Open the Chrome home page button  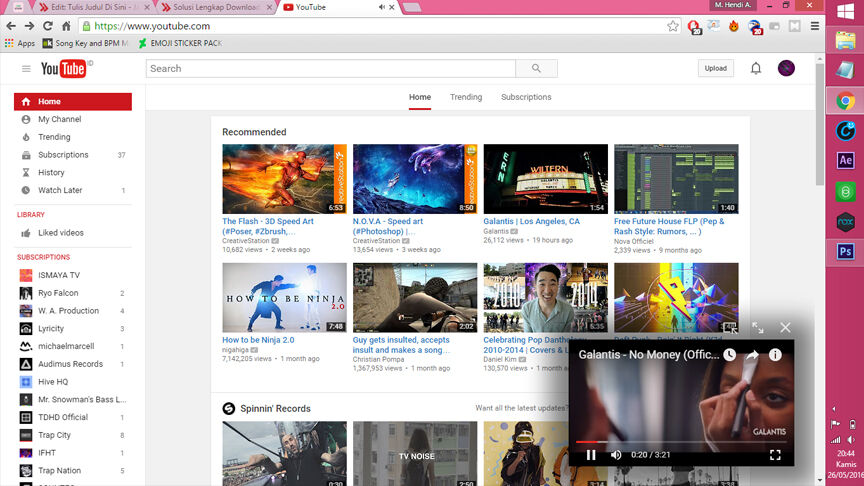pos(66,26)
